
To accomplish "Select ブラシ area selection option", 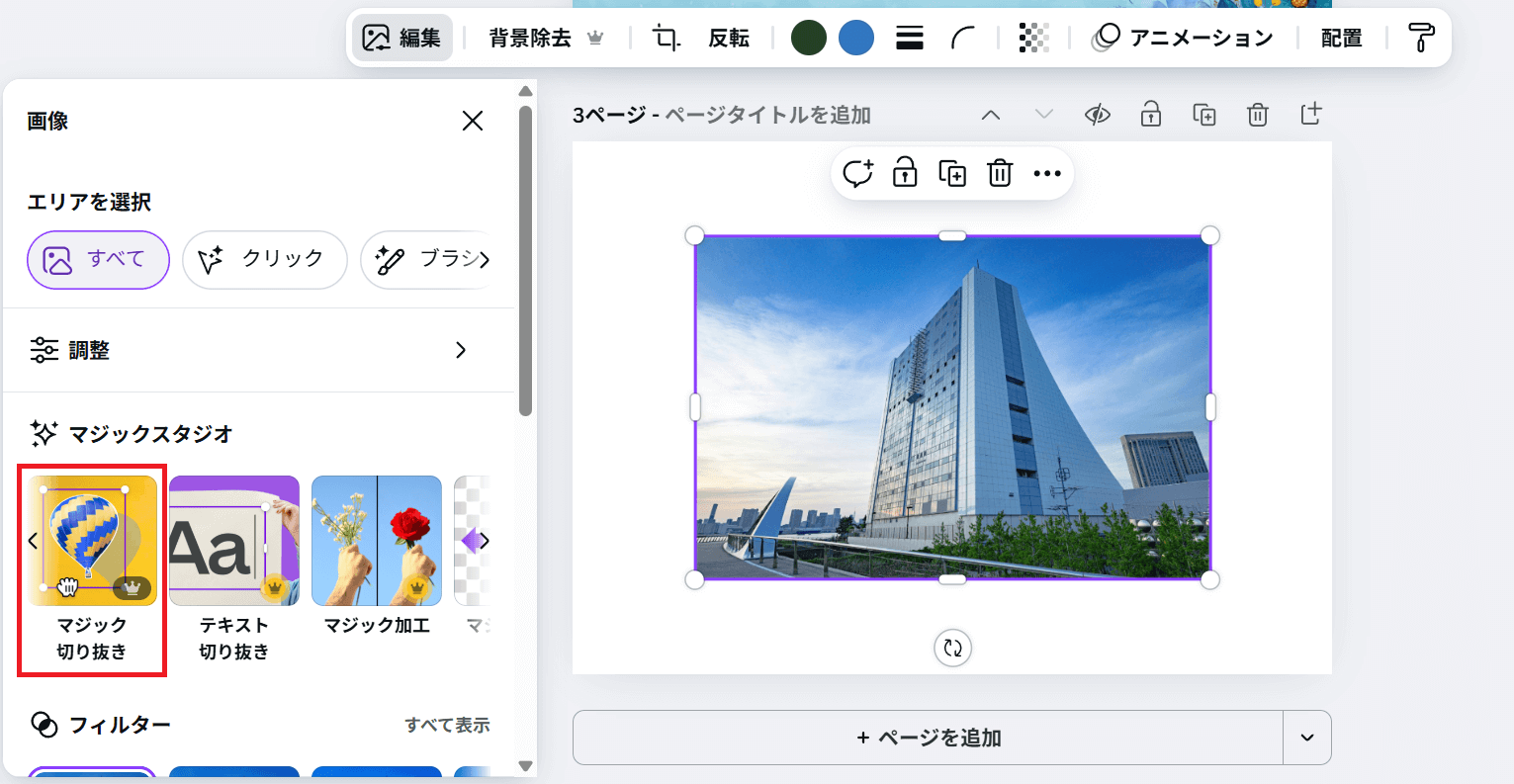I will coord(425,260).
